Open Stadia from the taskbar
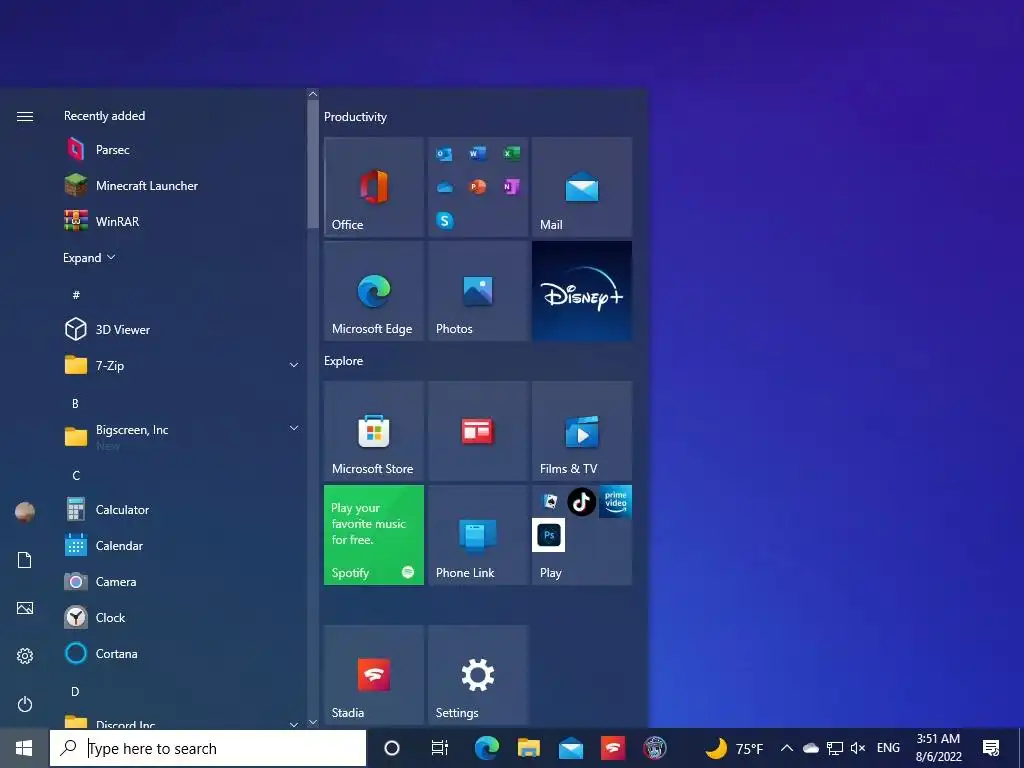The height and width of the screenshot is (768, 1024). pos(613,748)
